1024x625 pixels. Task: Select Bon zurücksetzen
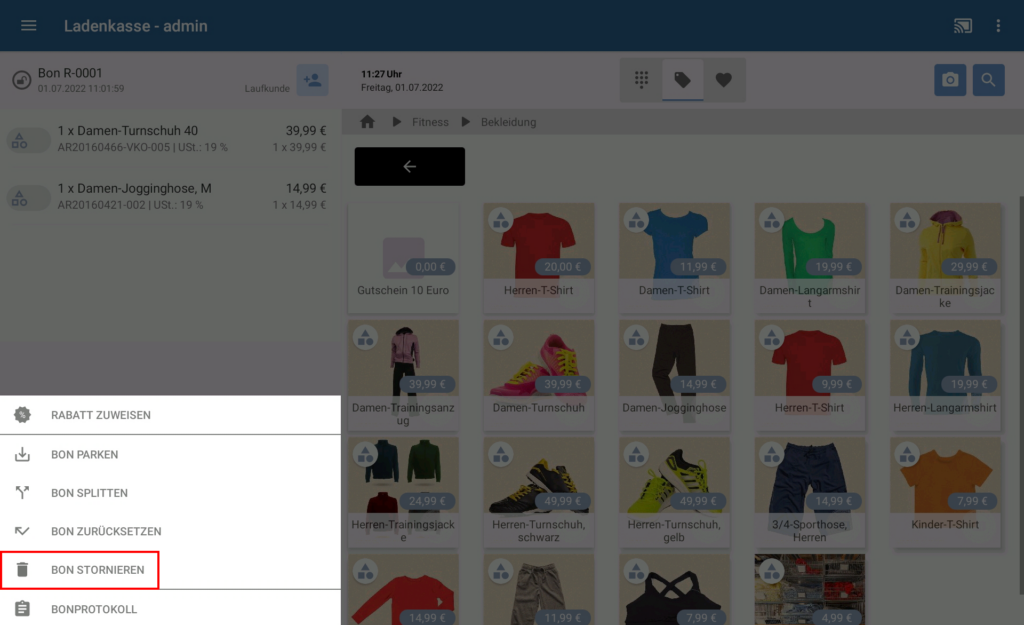106,532
